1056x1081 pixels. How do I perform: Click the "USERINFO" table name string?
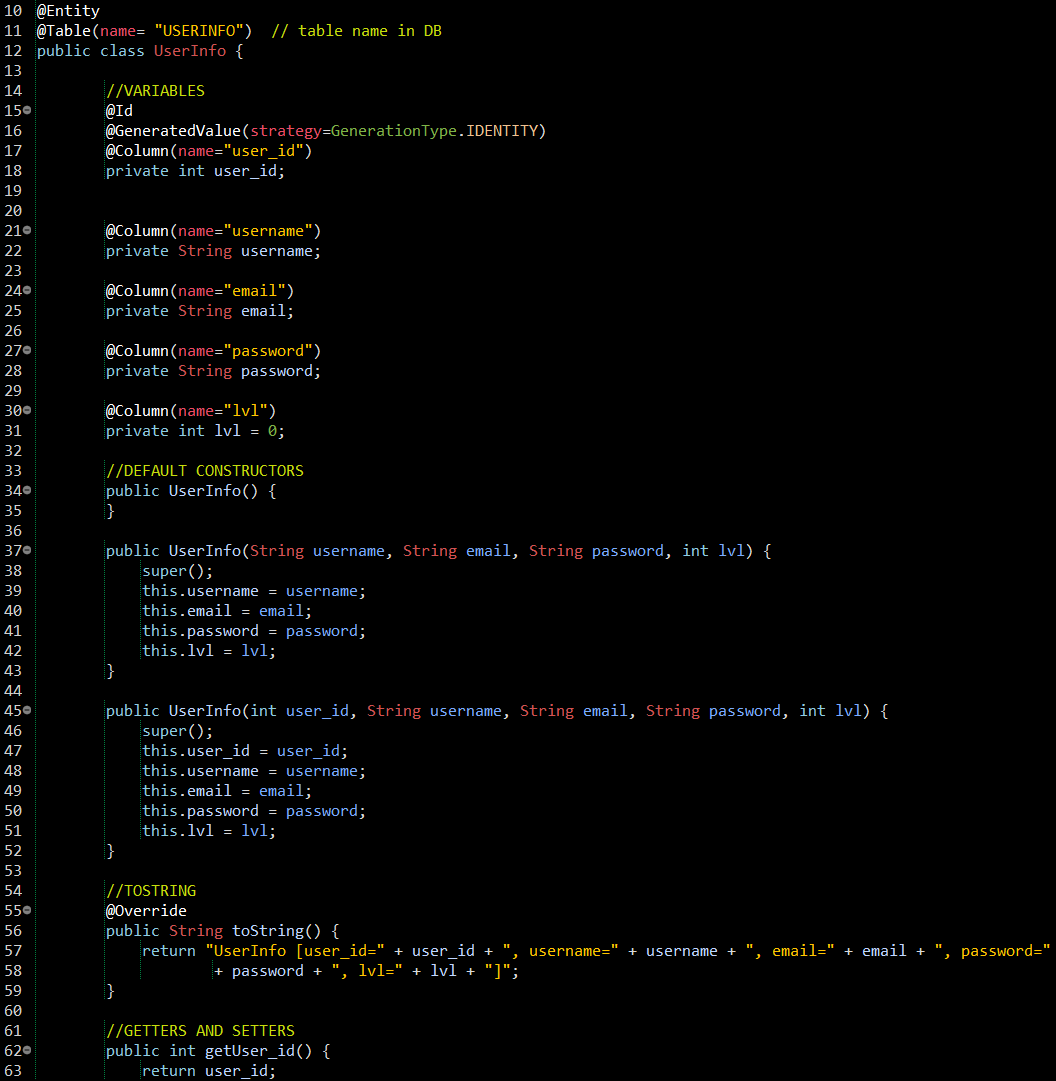point(199,31)
